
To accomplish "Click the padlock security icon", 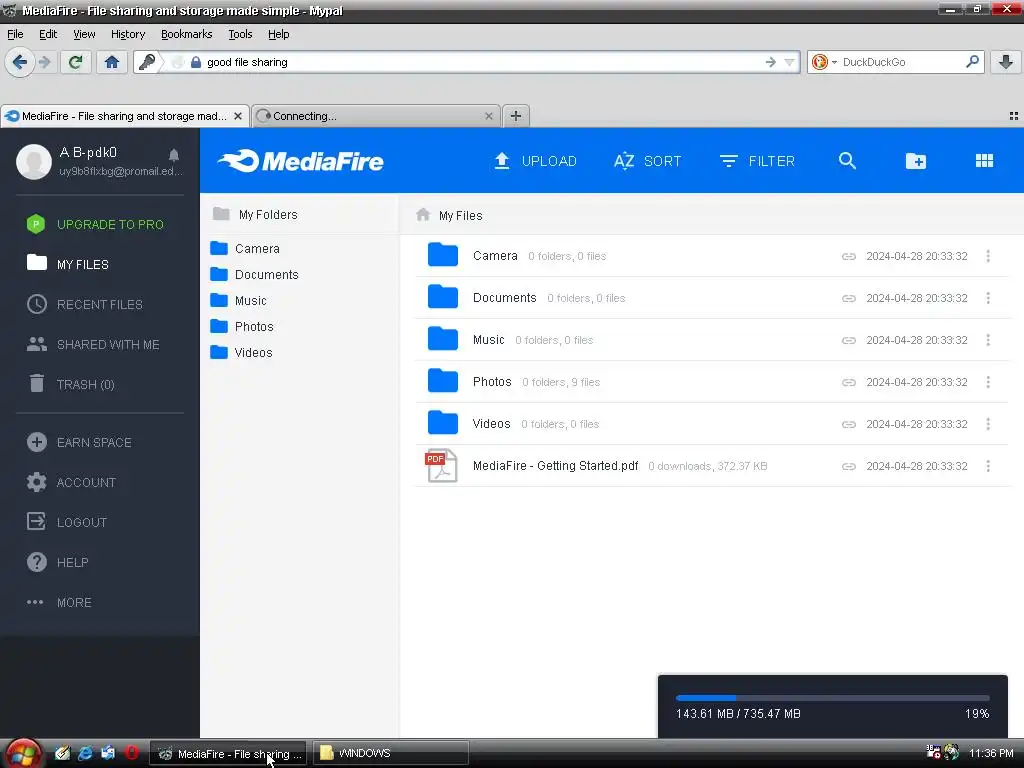I will [195, 63].
